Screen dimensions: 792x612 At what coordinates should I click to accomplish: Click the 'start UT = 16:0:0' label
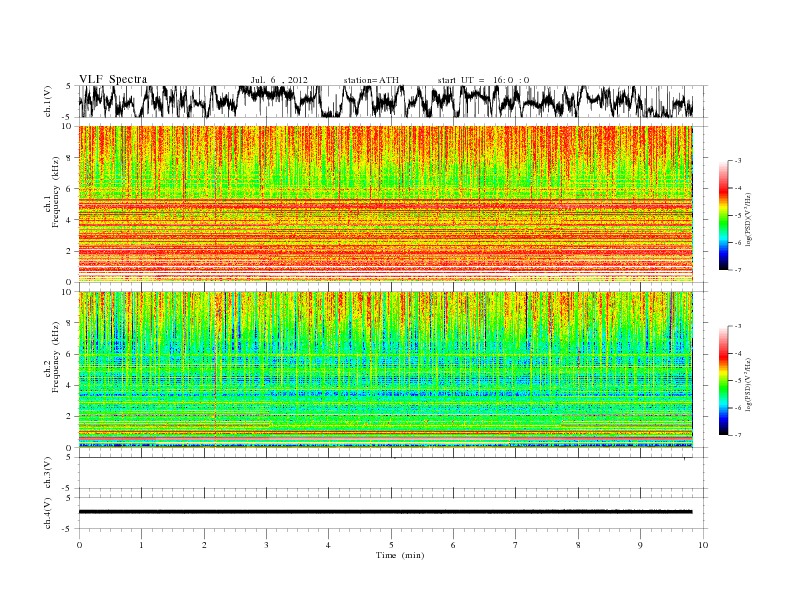[483, 80]
